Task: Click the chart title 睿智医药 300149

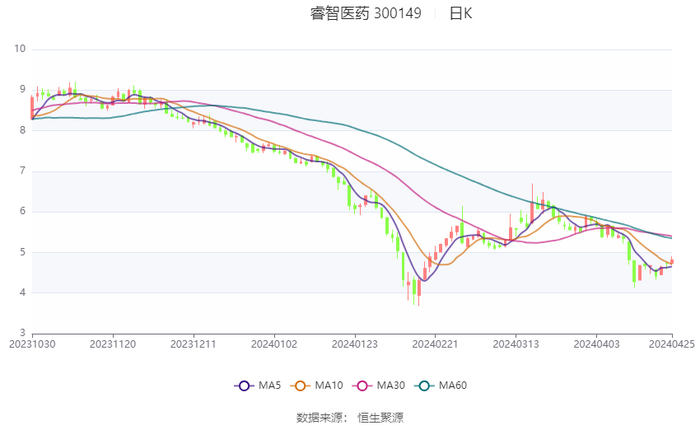Action: [x=365, y=14]
